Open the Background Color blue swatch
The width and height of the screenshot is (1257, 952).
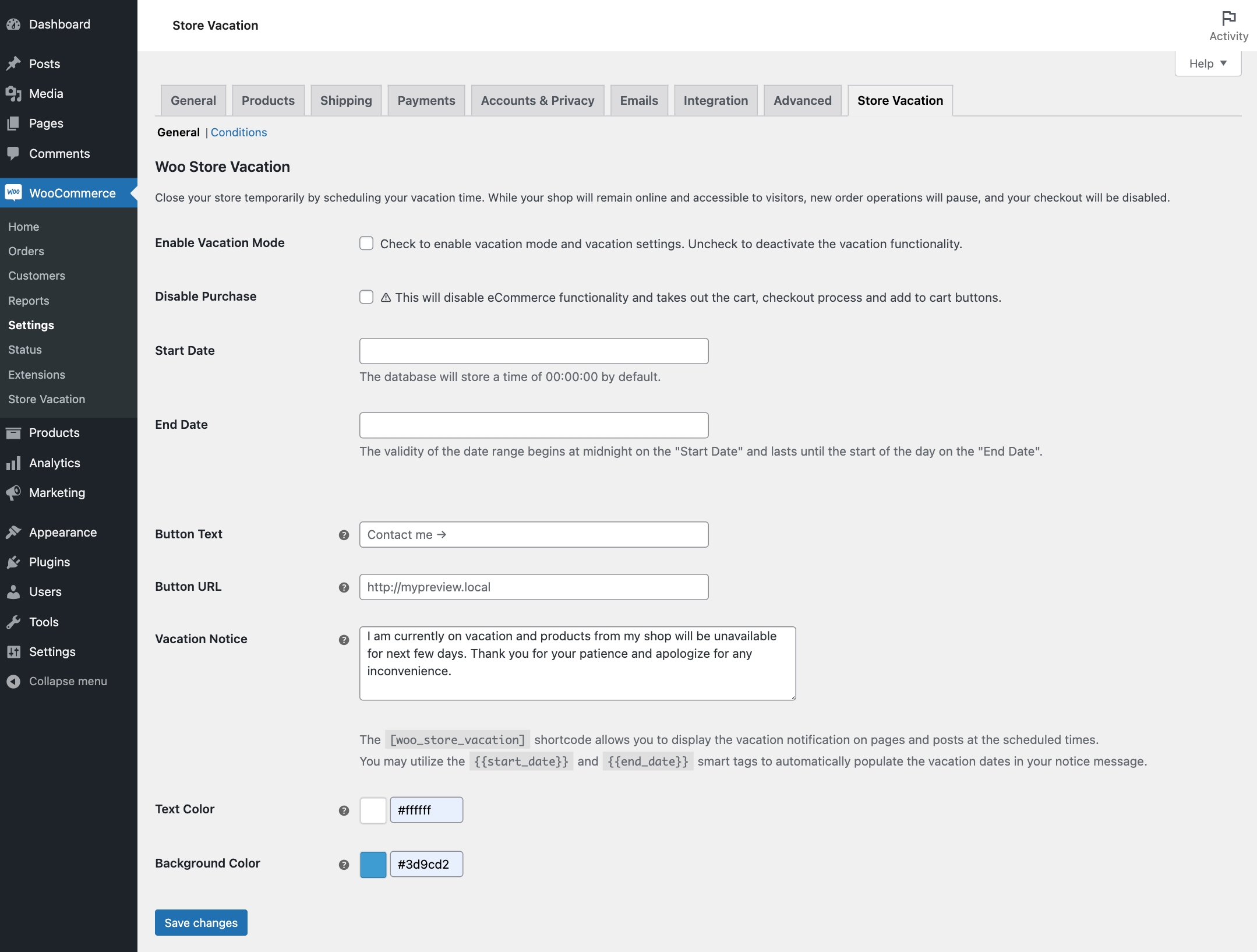[373, 864]
